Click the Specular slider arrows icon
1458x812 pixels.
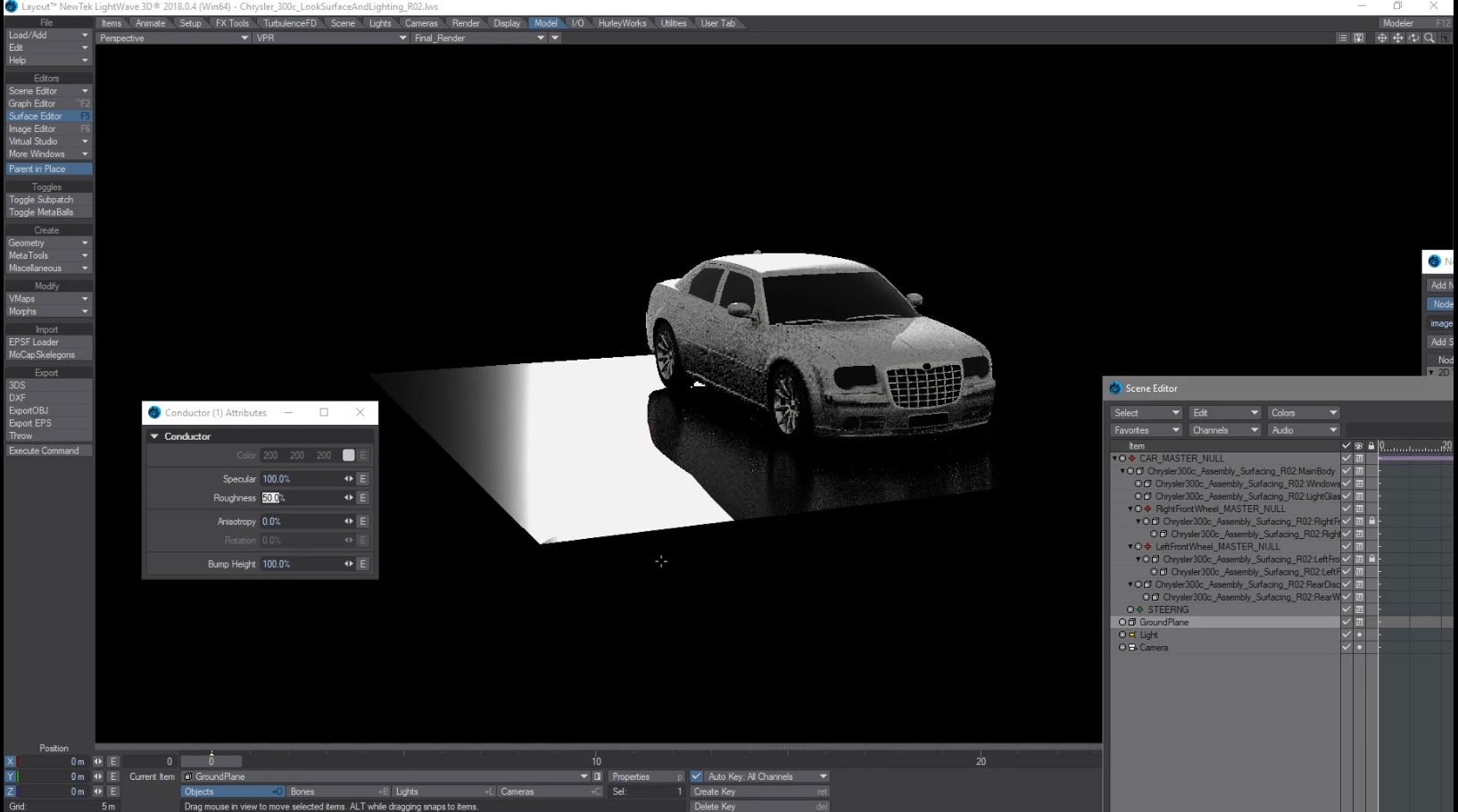point(349,479)
